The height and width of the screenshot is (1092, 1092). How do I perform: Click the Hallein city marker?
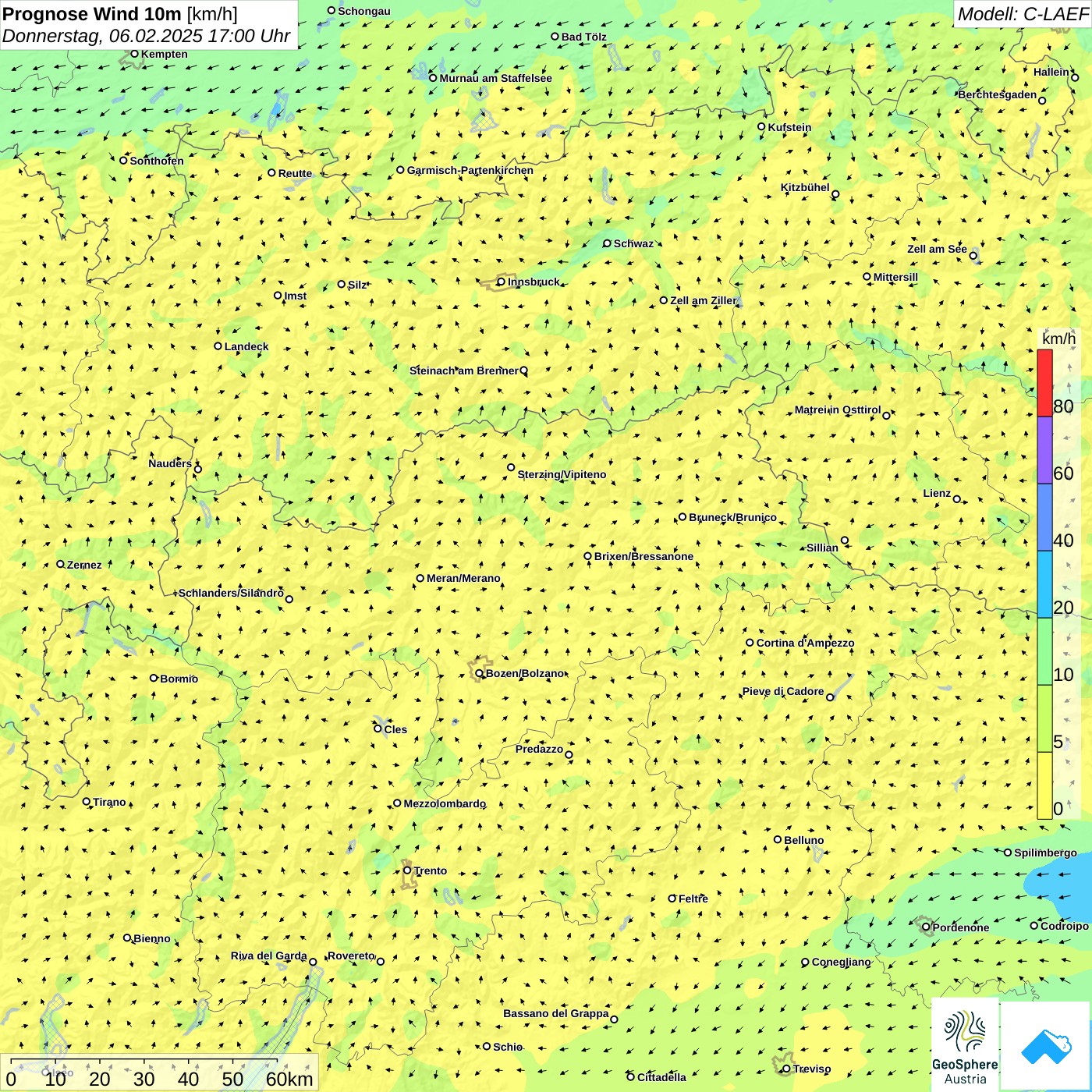(x=1075, y=77)
